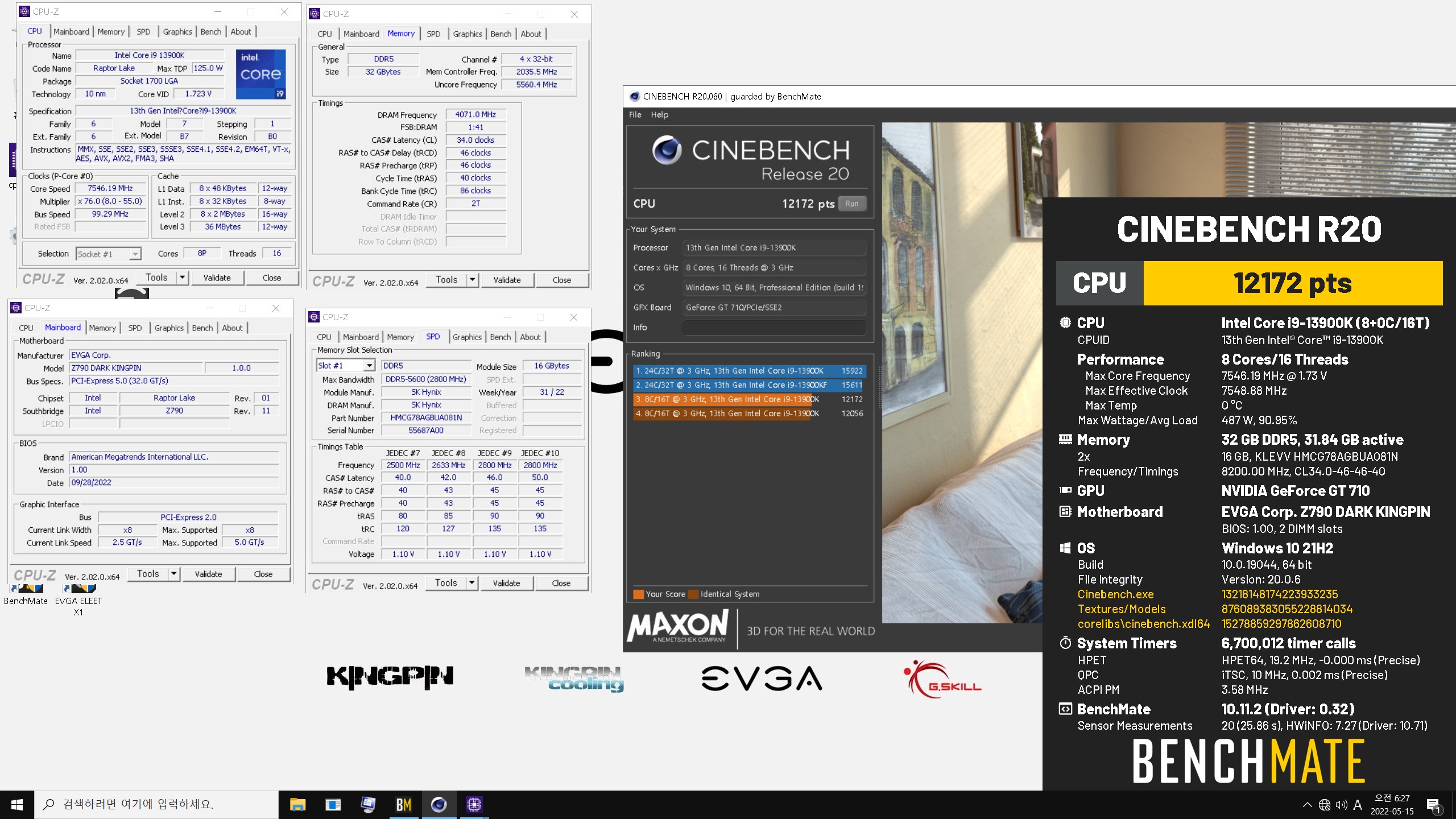The width and height of the screenshot is (1456, 819).
Task: Switch to Graphics tab in Mainboard window
Action: tap(169, 328)
